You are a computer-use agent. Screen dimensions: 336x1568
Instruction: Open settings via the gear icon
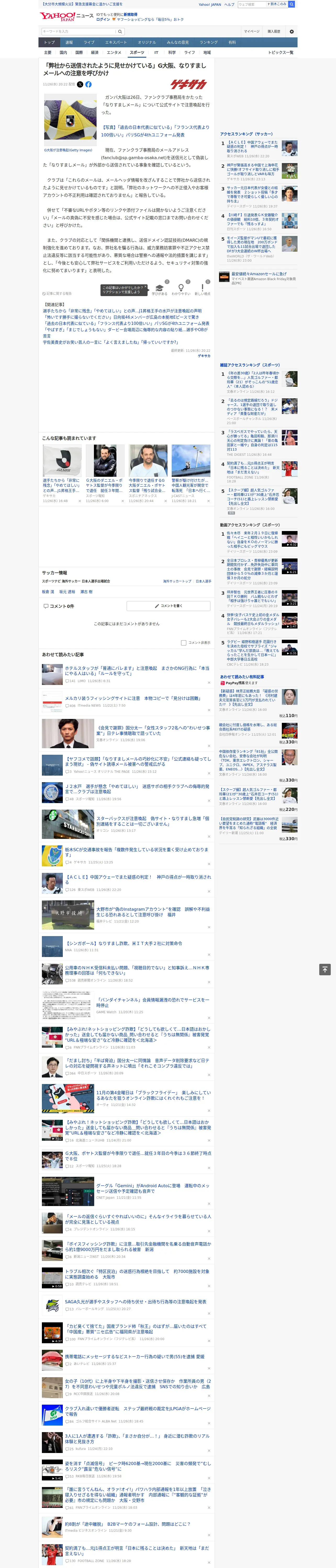point(292,32)
